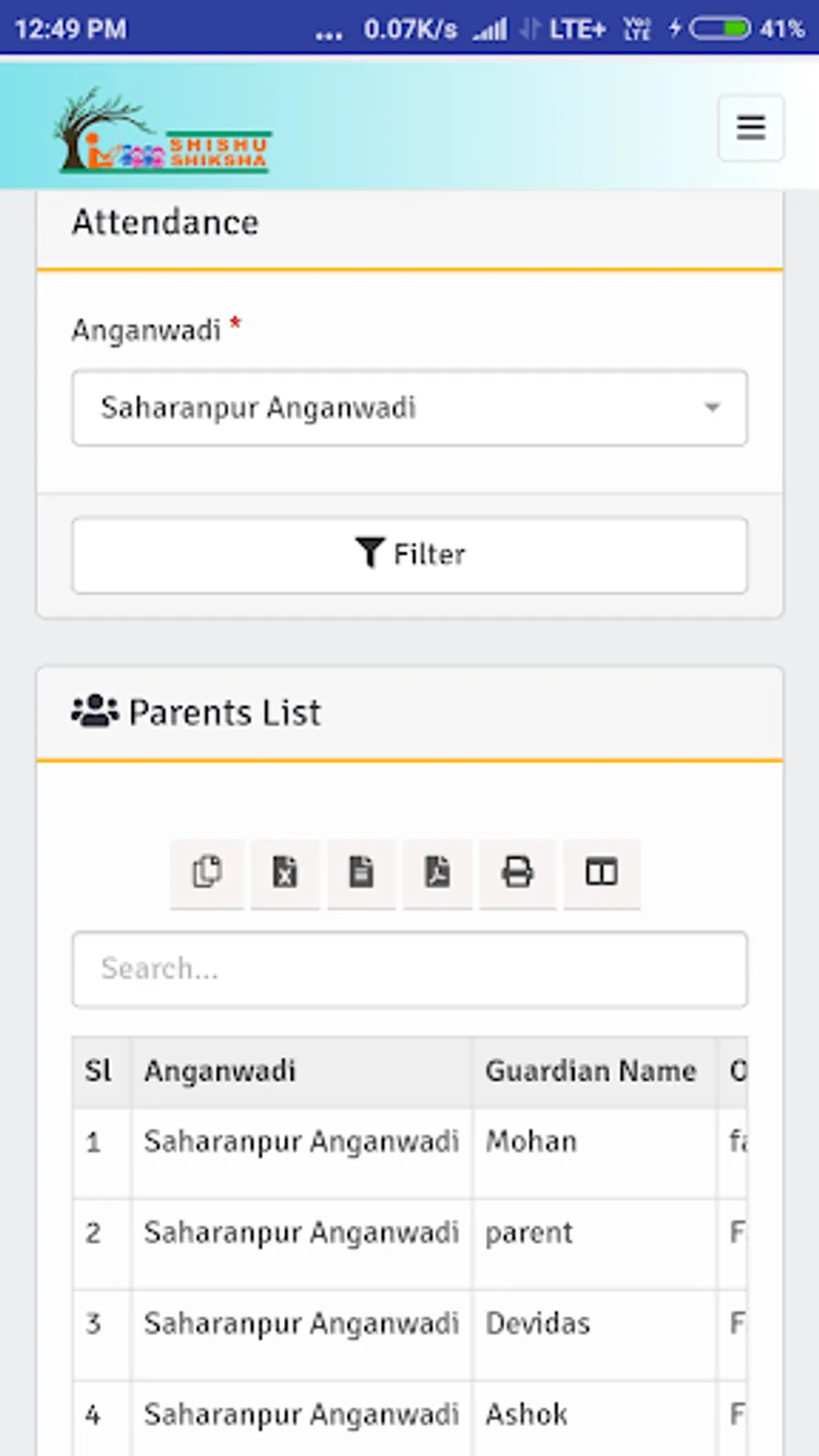Tap the battery indicator in status bar
Image resolution: width=819 pixels, height=1456 pixels.
(719, 29)
